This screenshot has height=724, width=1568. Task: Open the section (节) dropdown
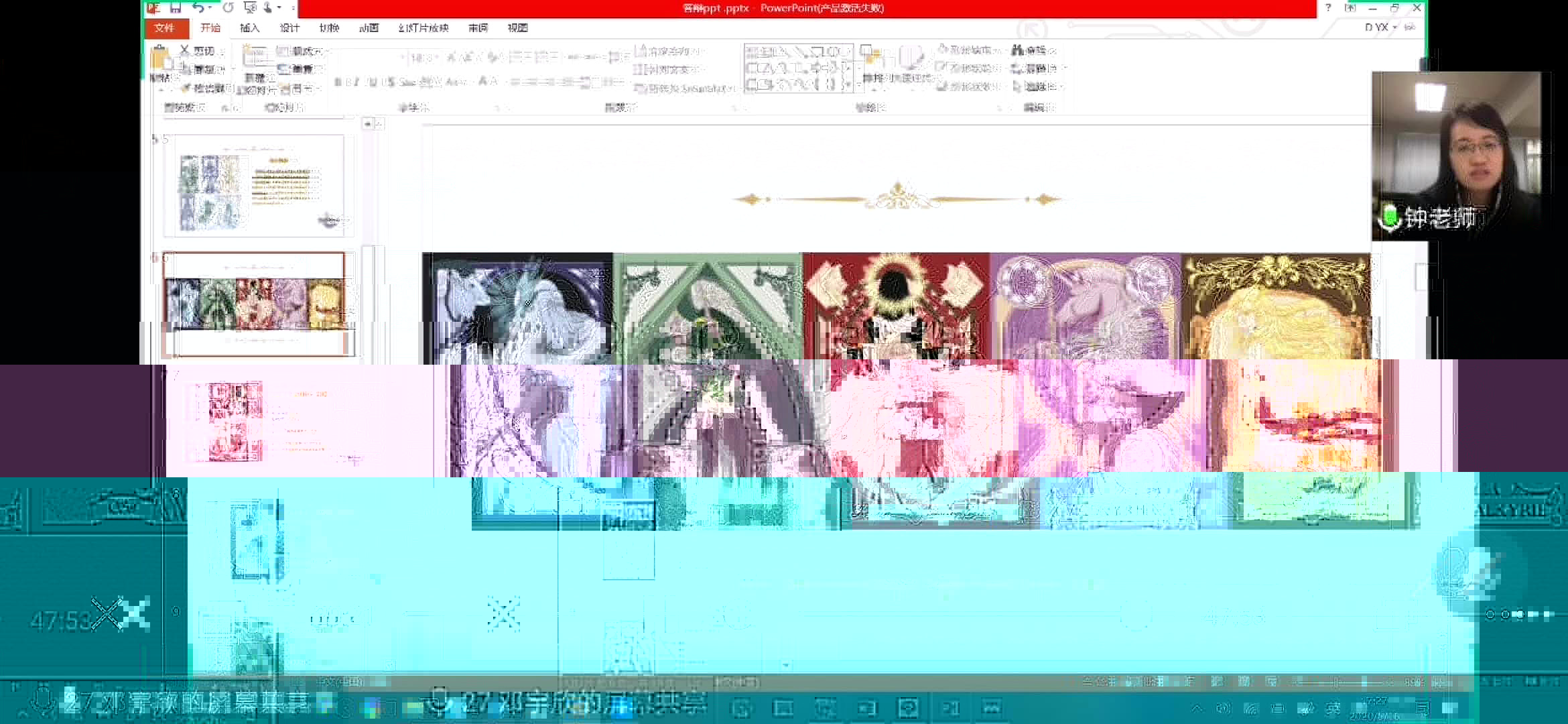coord(298,88)
